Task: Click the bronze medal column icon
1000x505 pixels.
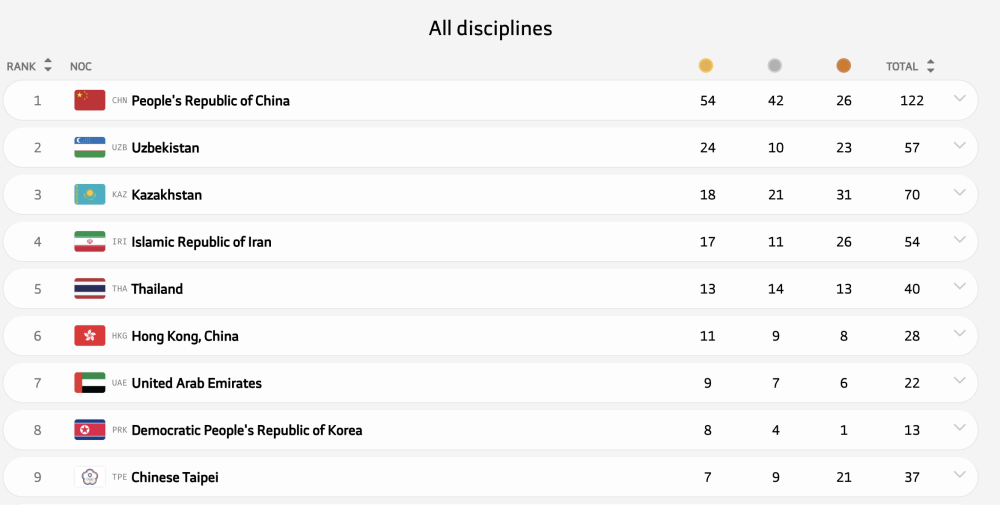Action: click(844, 66)
